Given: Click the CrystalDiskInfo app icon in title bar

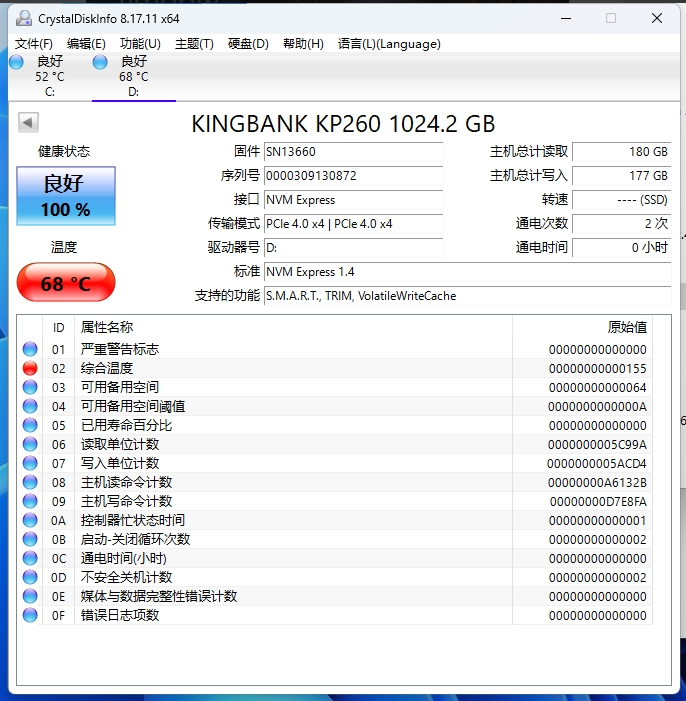Looking at the screenshot, I should click(x=24, y=18).
